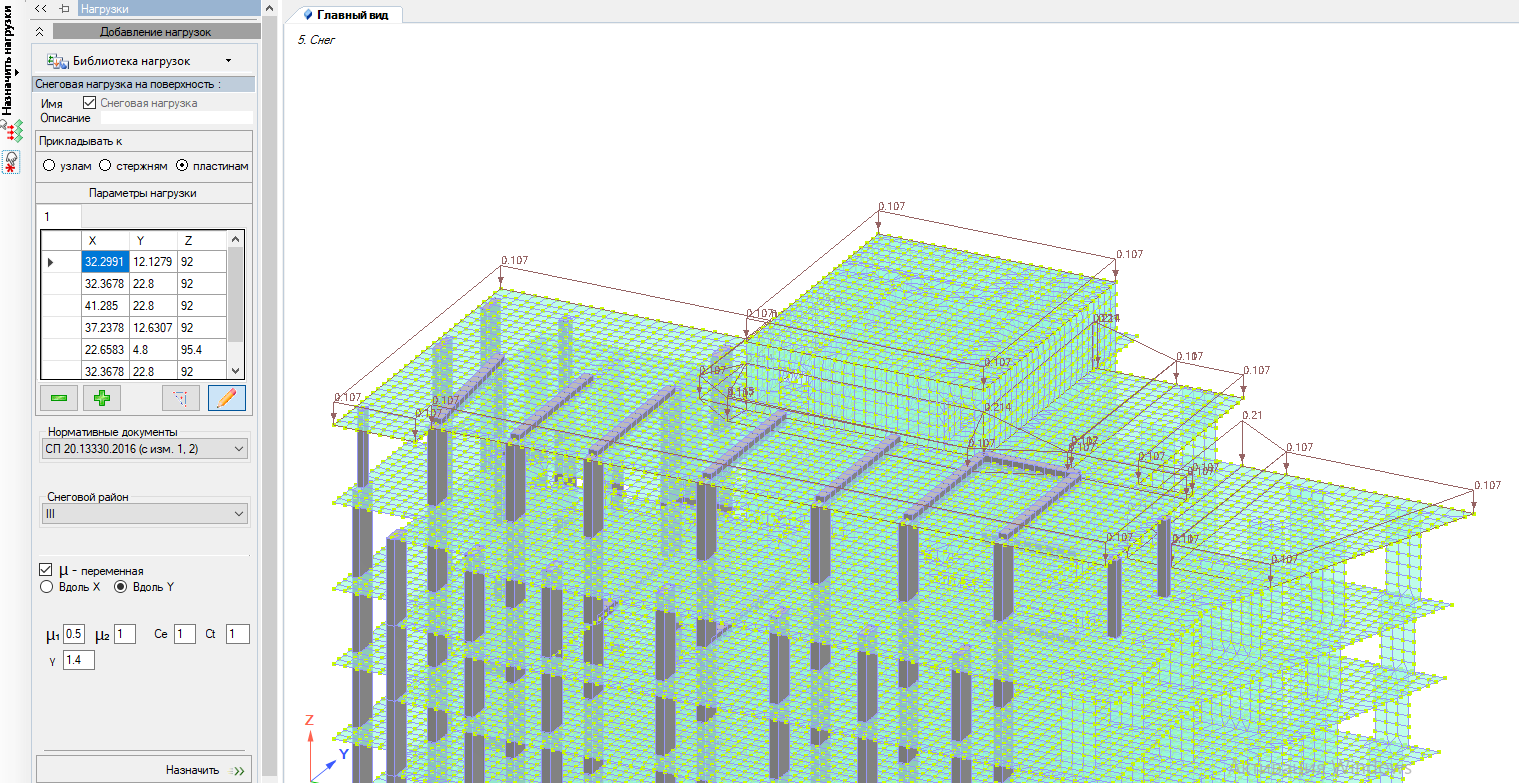Click the green minus remove-row icon
This screenshot has width=1519, height=783.
point(59,398)
